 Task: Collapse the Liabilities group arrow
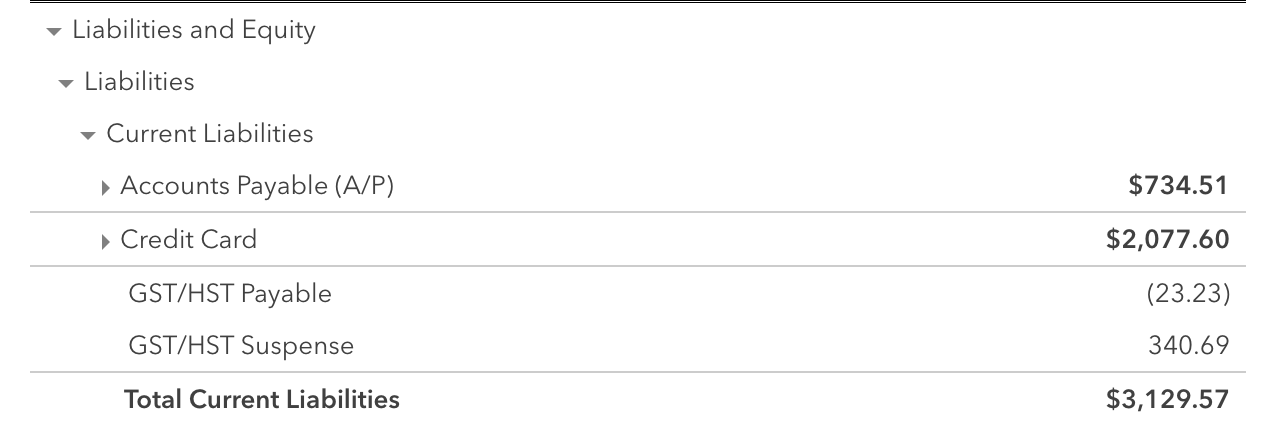(66, 83)
